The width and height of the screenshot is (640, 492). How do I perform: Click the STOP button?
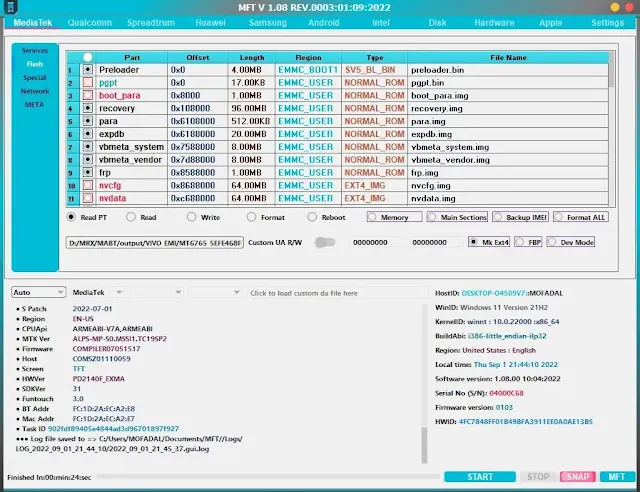538,477
